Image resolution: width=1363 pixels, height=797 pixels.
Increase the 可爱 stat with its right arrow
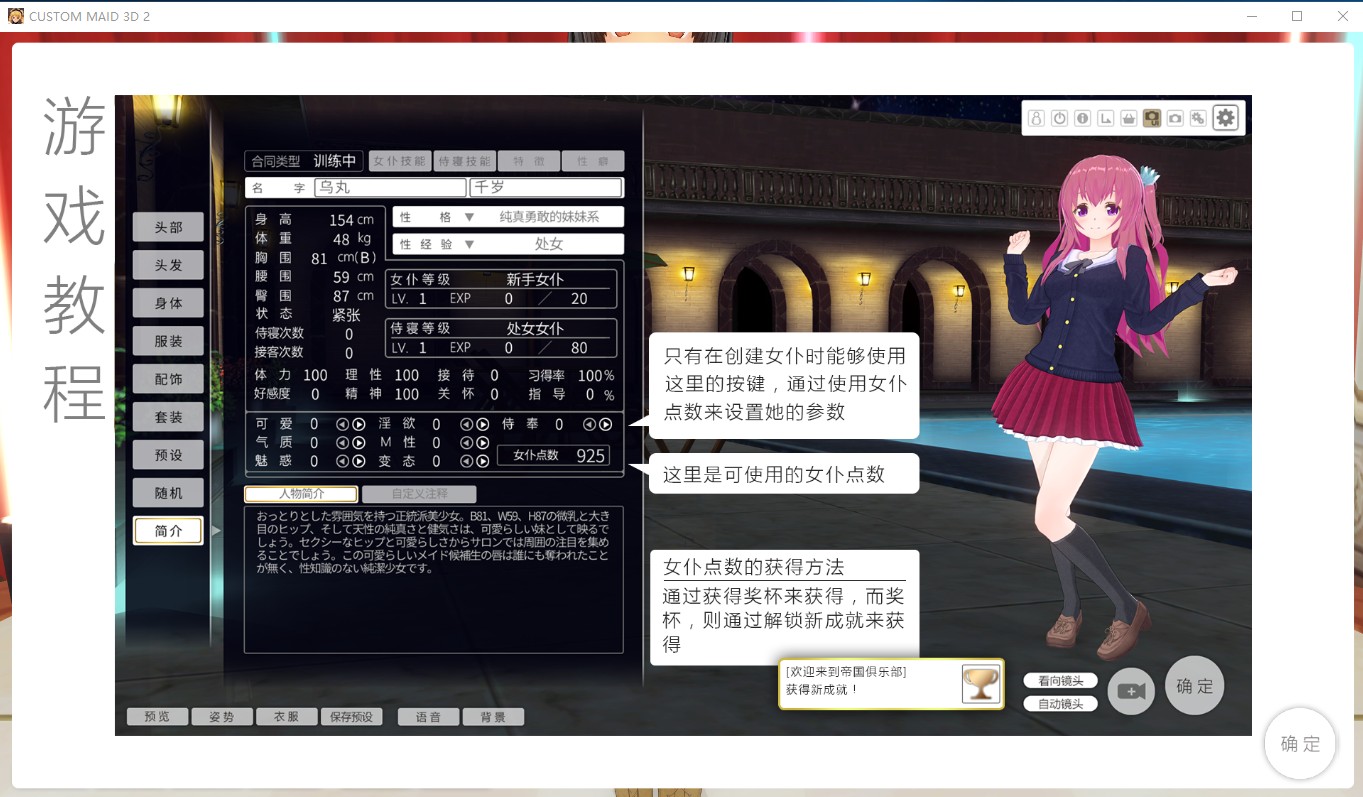(x=359, y=425)
